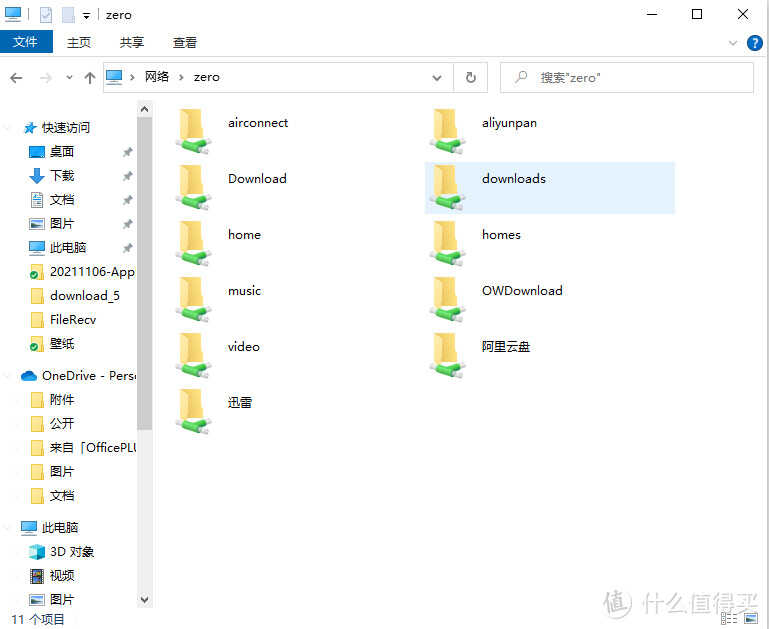Customize Quick Access Toolbar dropdown arrow
The width and height of the screenshot is (769, 629).
[x=86, y=16]
